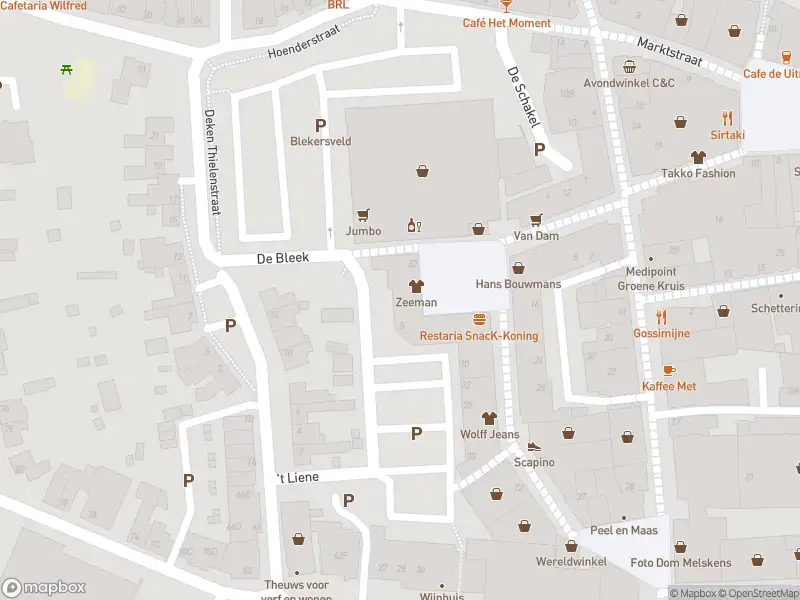The width and height of the screenshot is (800, 600).
Task: Click the Cafetaria Wilfred label
Action: [43, 6]
